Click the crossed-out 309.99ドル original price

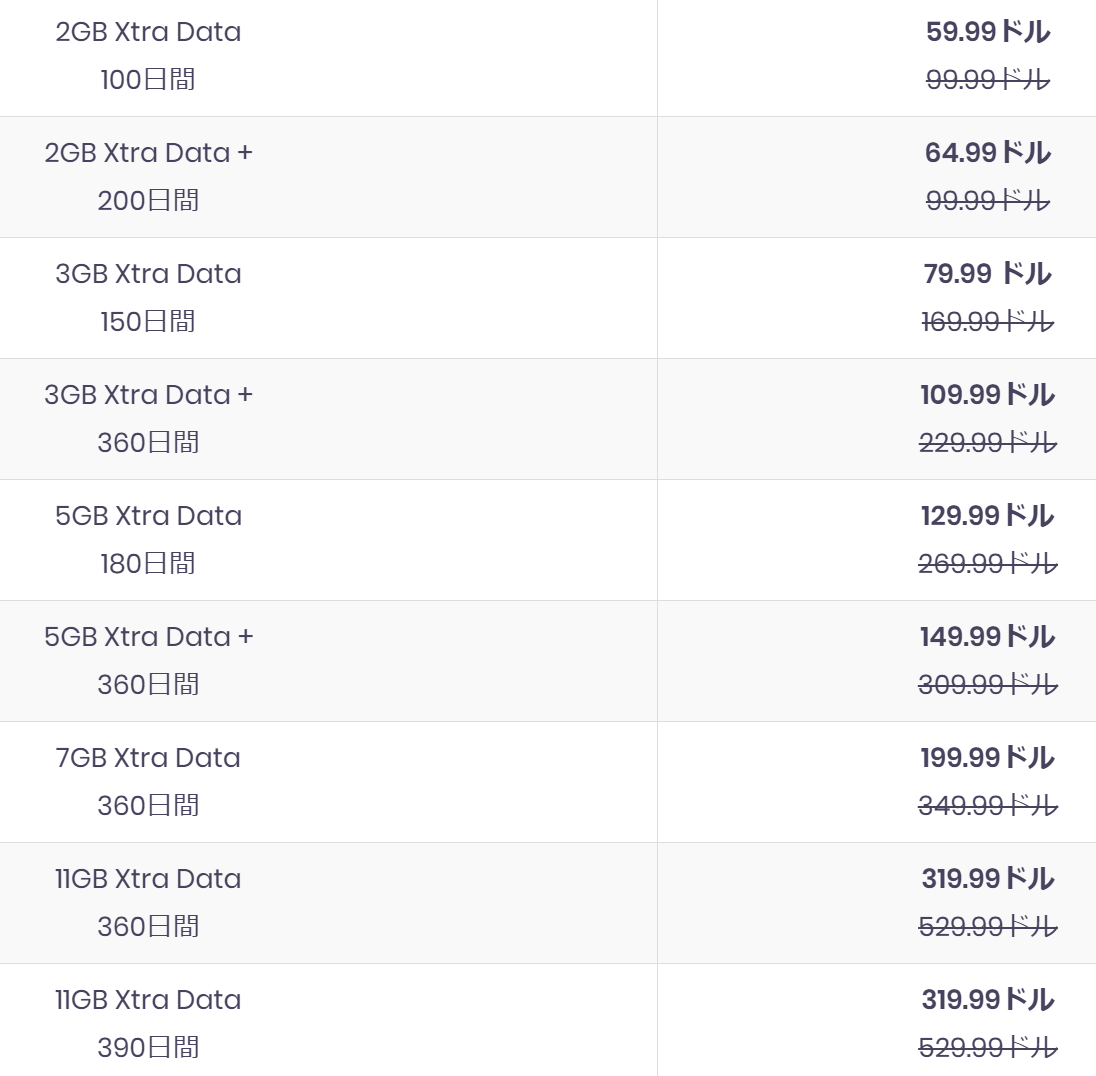pos(988,684)
